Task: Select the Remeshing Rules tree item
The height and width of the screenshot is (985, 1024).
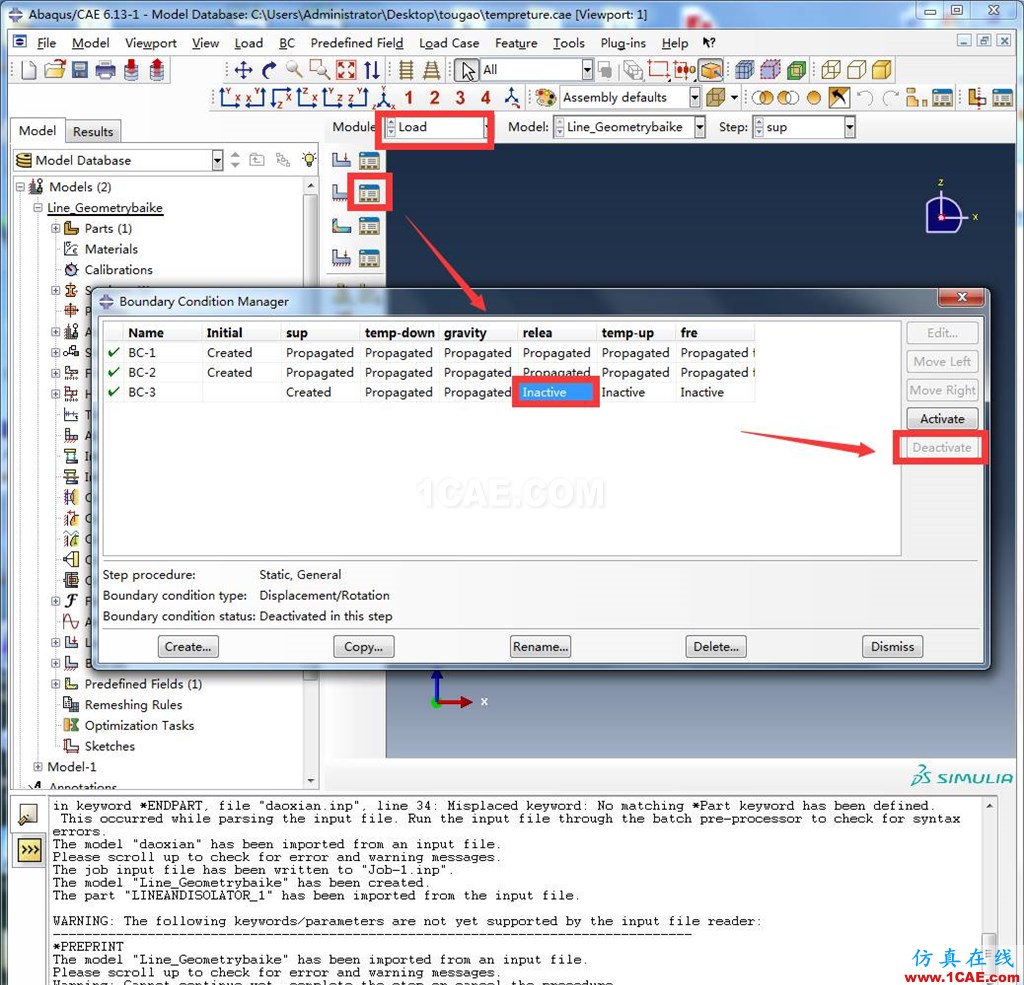Action: click(133, 705)
